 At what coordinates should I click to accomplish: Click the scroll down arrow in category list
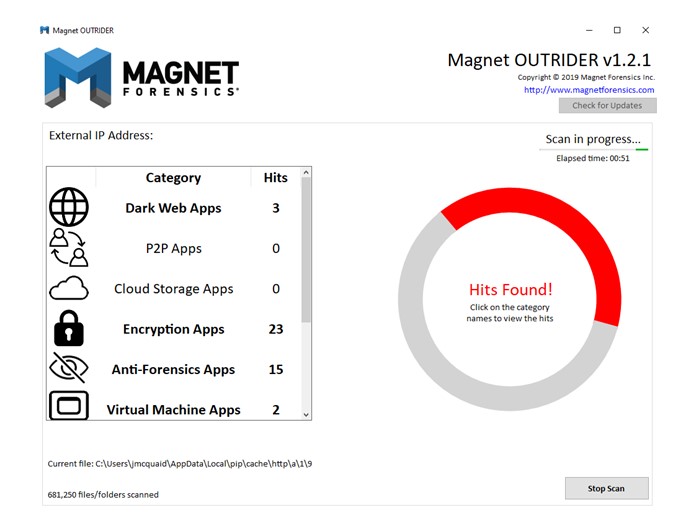pos(306,415)
